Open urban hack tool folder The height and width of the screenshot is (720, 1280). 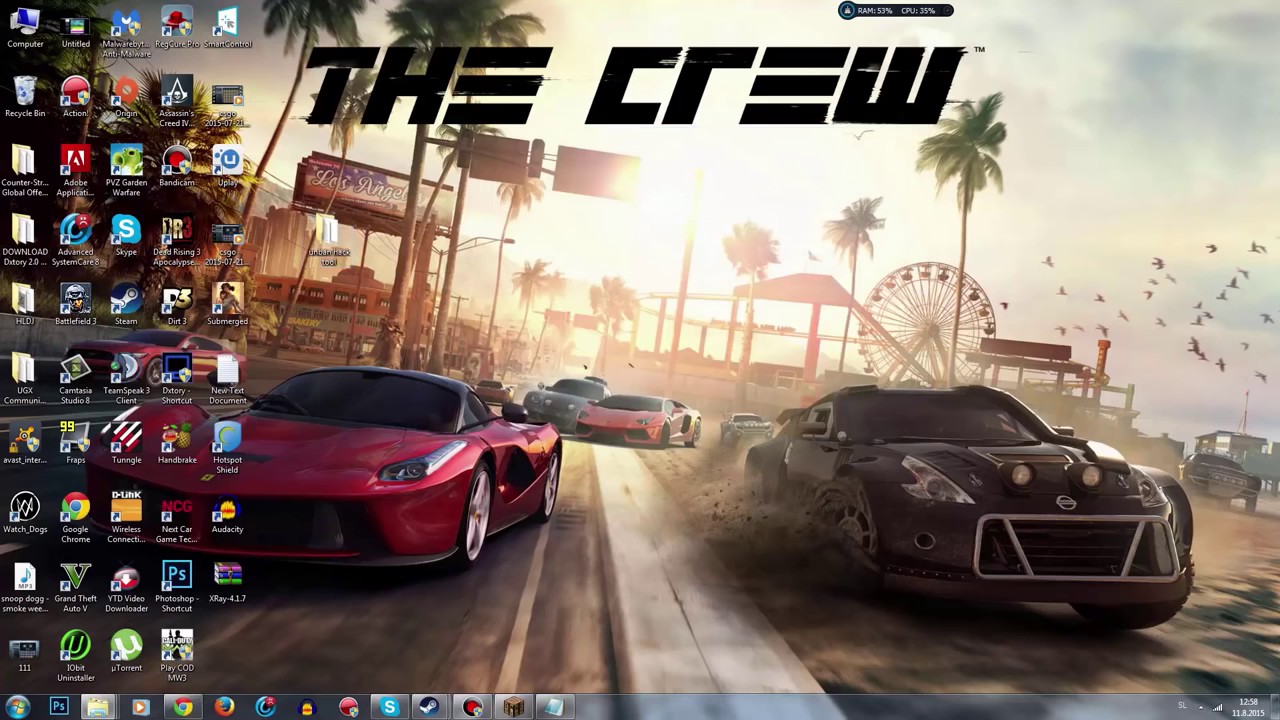329,241
